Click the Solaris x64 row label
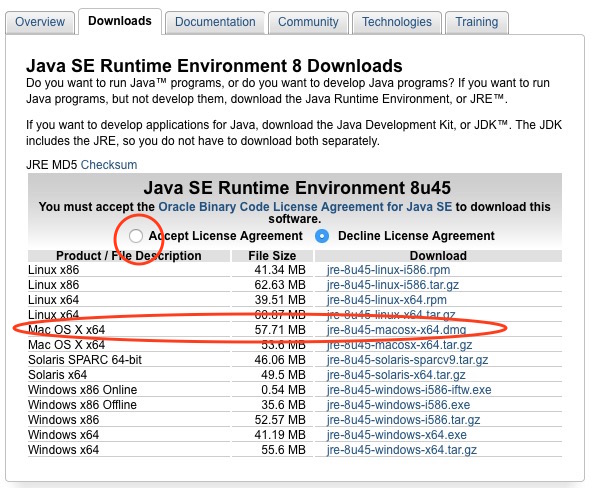The image size is (593, 488). (57, 375)
